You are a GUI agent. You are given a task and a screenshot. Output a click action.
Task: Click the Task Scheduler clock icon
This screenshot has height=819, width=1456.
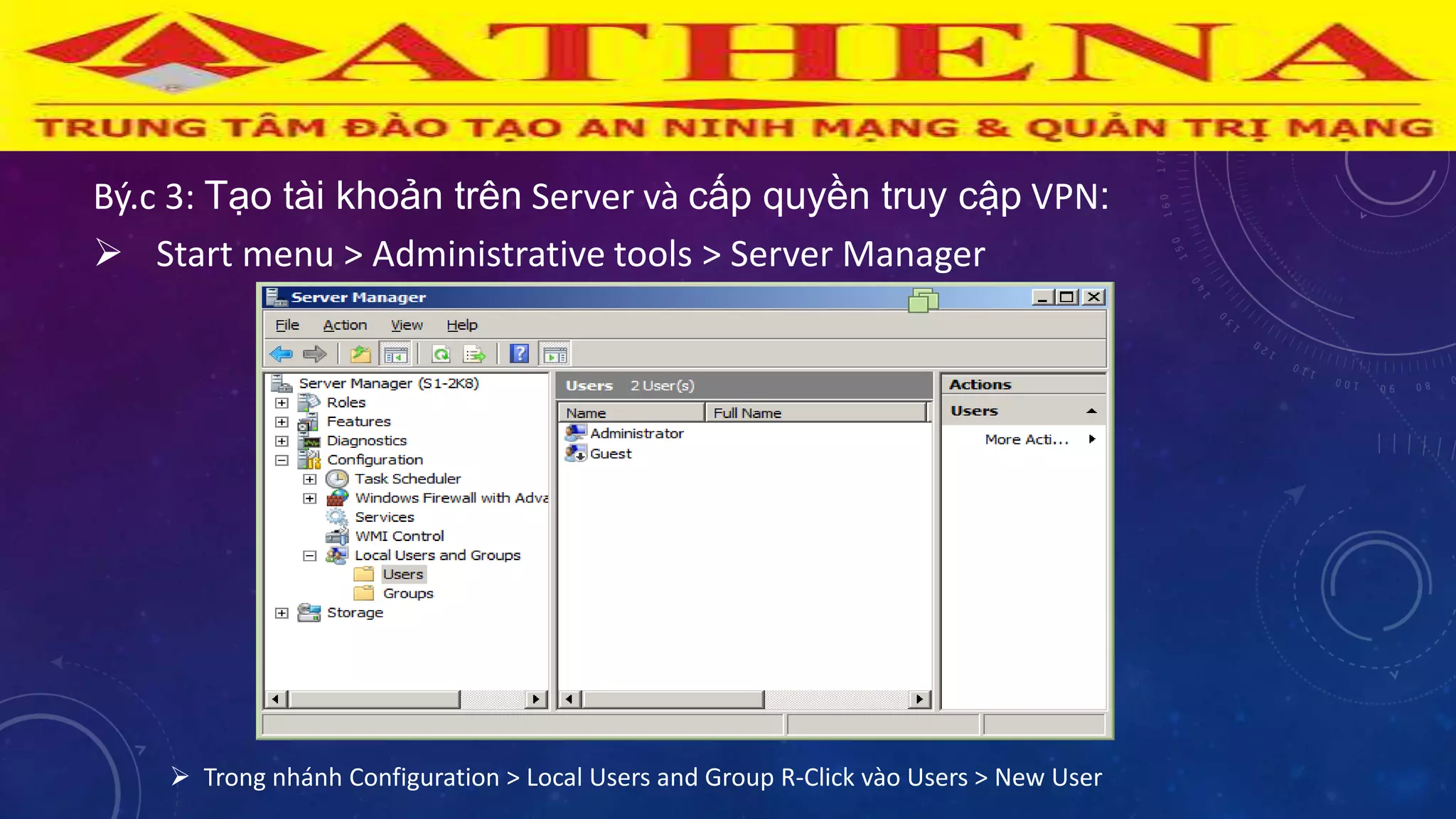(x=337, y=479)
